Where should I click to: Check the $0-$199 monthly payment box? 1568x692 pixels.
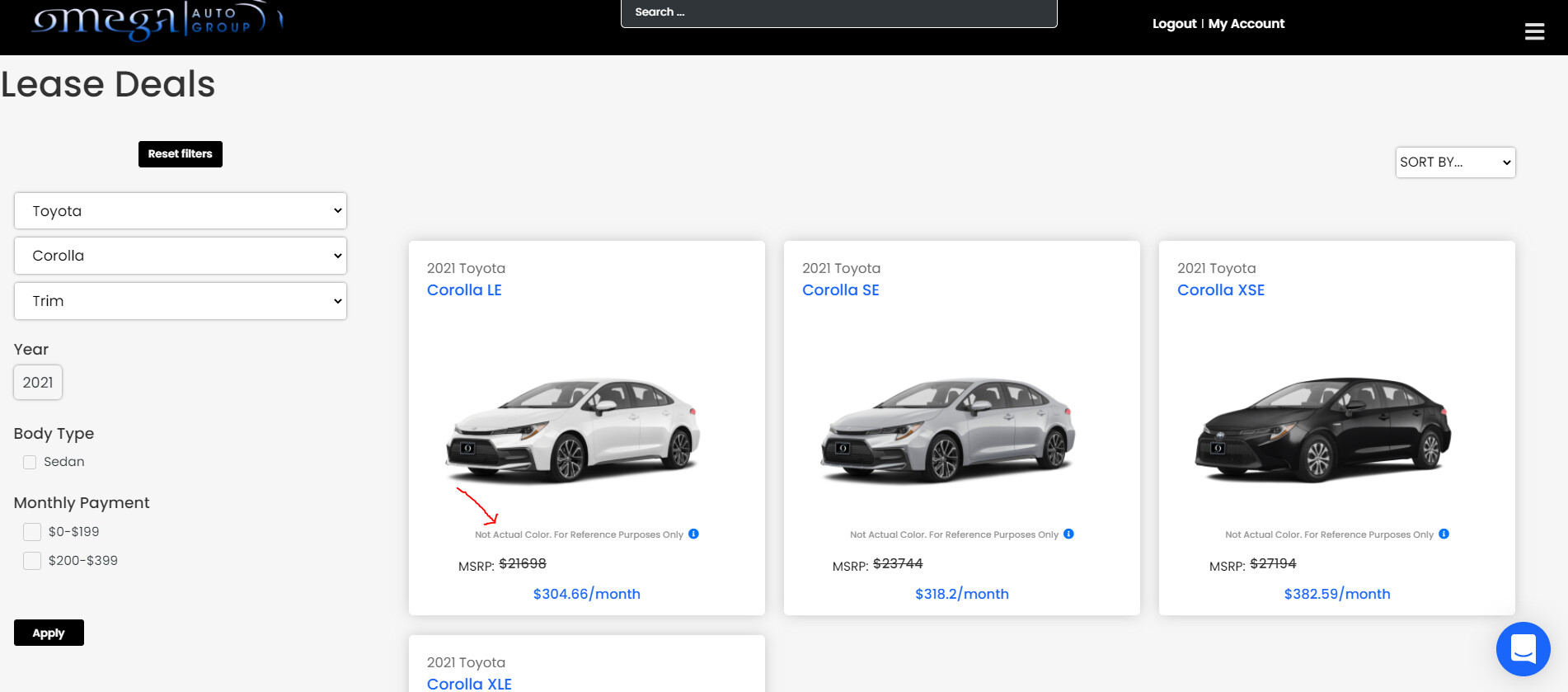point(32,532)
